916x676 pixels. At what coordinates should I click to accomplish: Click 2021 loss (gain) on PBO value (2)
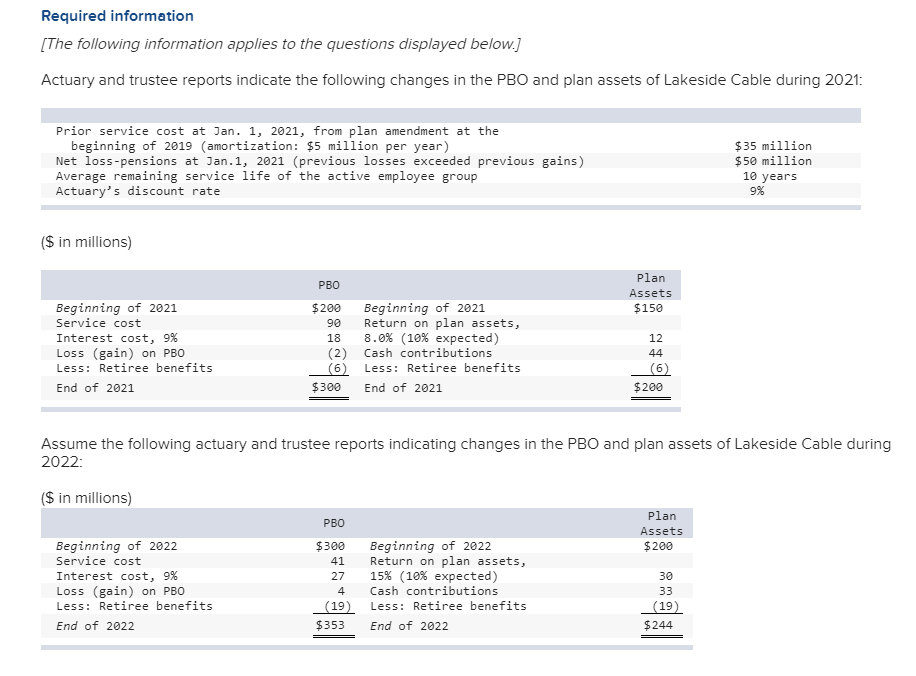click(337, 353)
